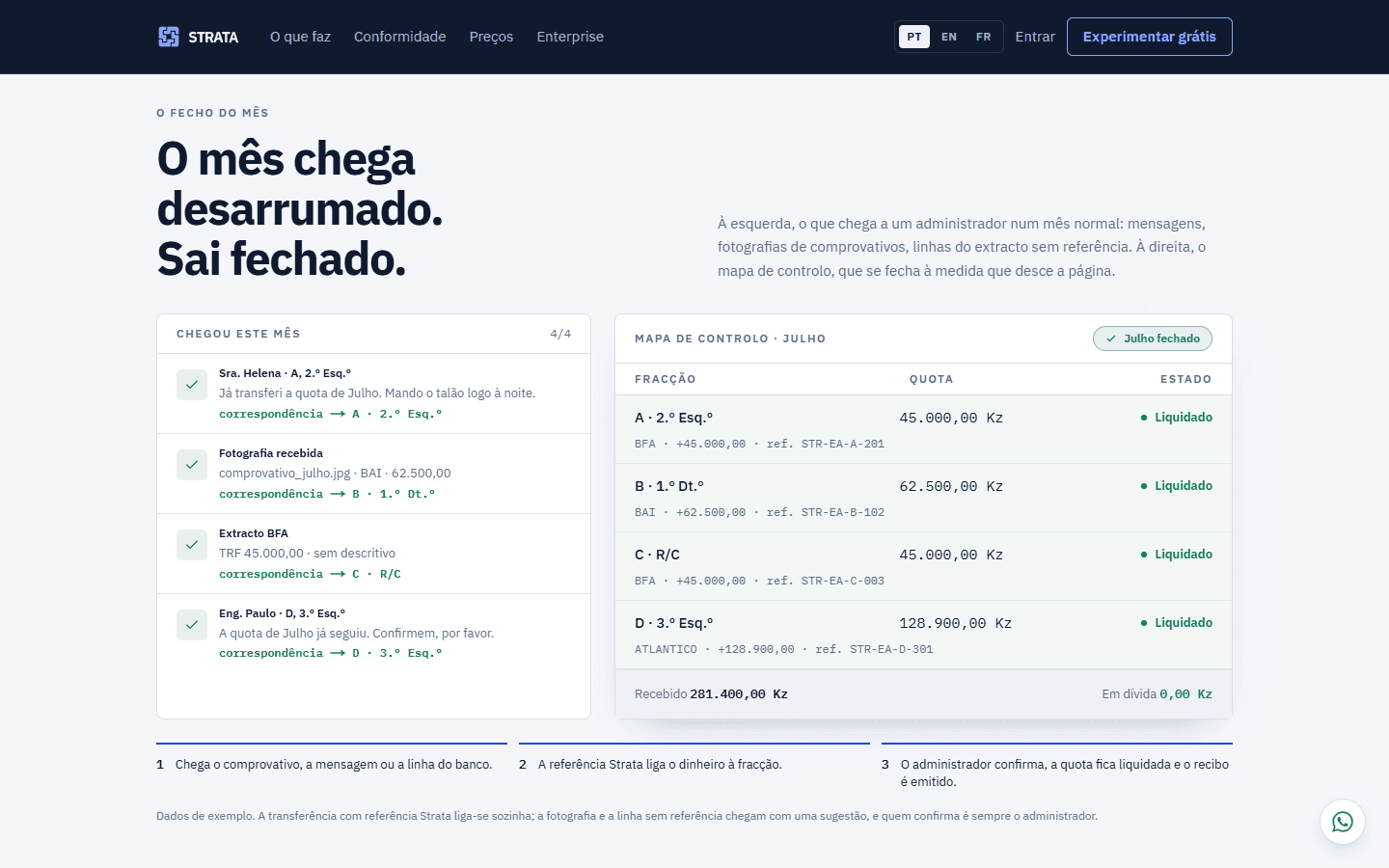Click the Liquidado status for fraction A
Image resolution: width=1389 pixels, height=868 pixels.
coord(1177,418)
